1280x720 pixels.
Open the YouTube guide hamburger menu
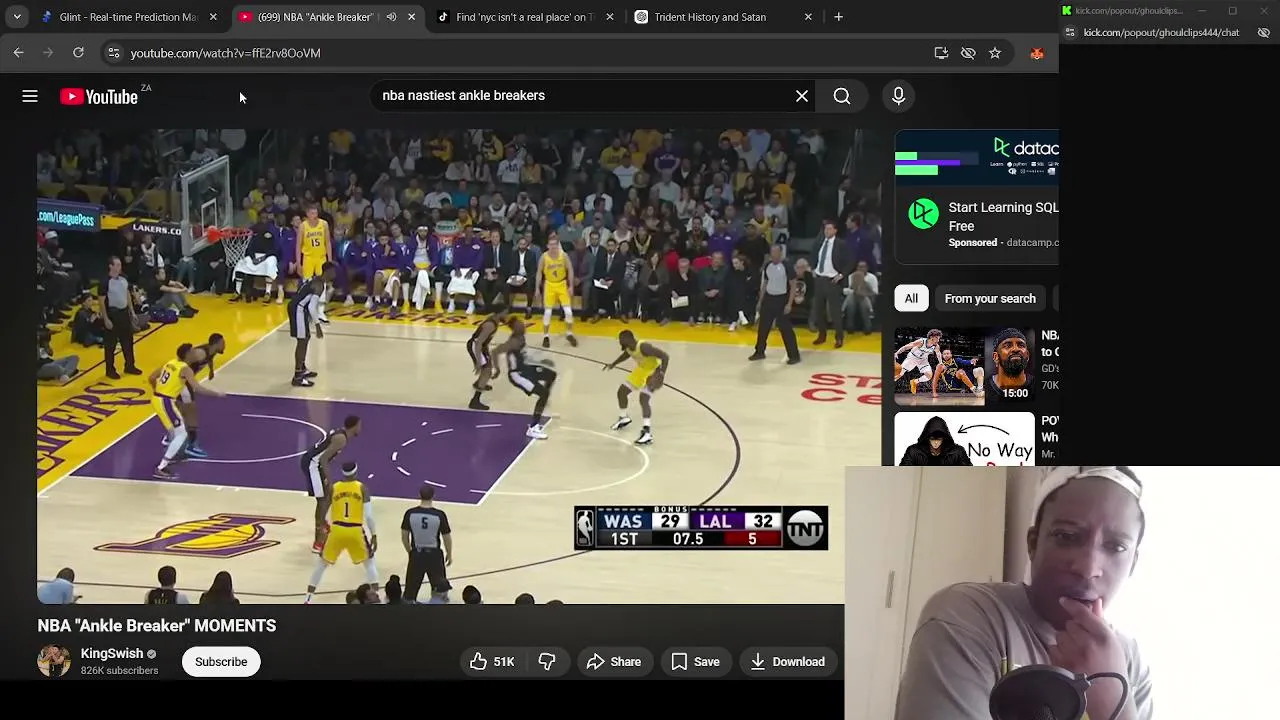(x=30, y=96)
